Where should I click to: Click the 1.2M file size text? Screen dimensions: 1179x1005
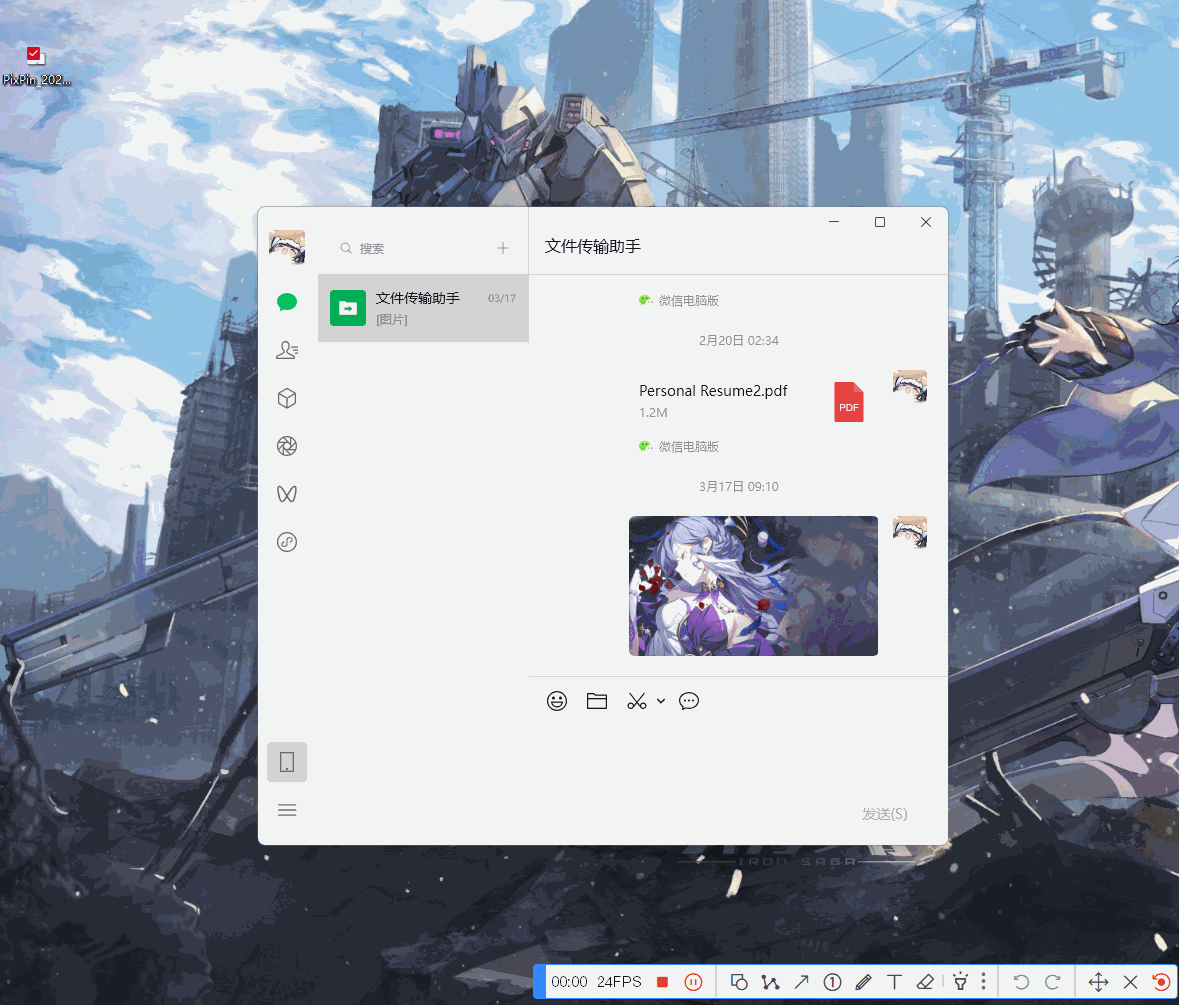tap(653, 413)
